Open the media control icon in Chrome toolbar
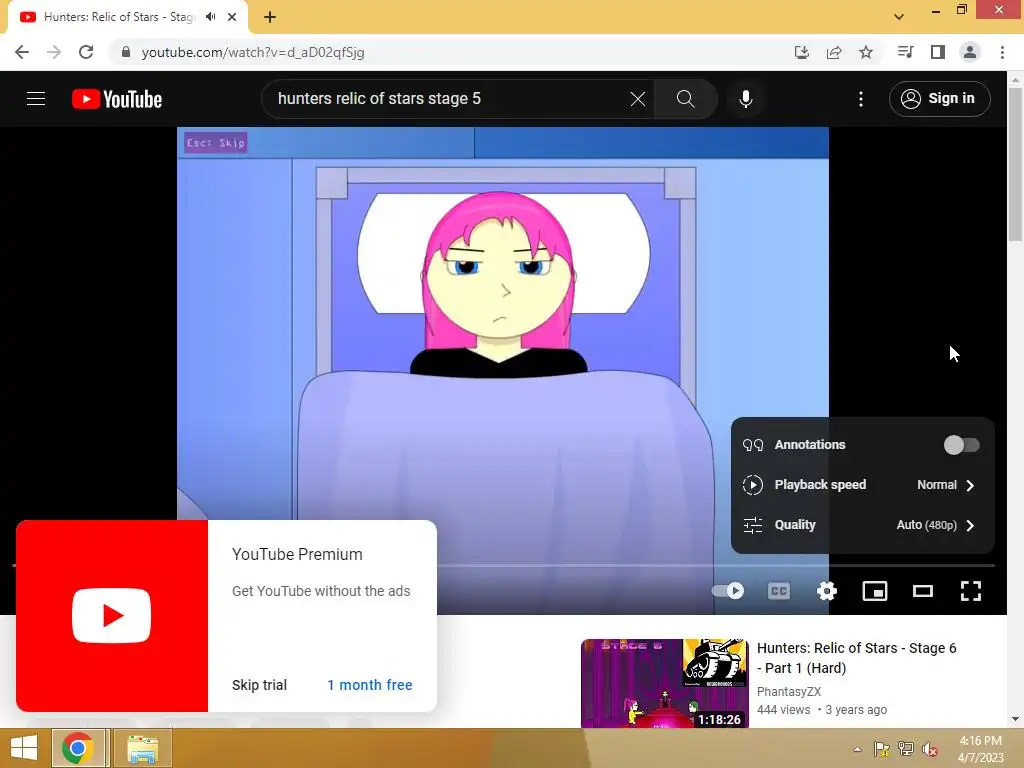The width and height of the screenshot is (1024, 768). tap(905, 52)
